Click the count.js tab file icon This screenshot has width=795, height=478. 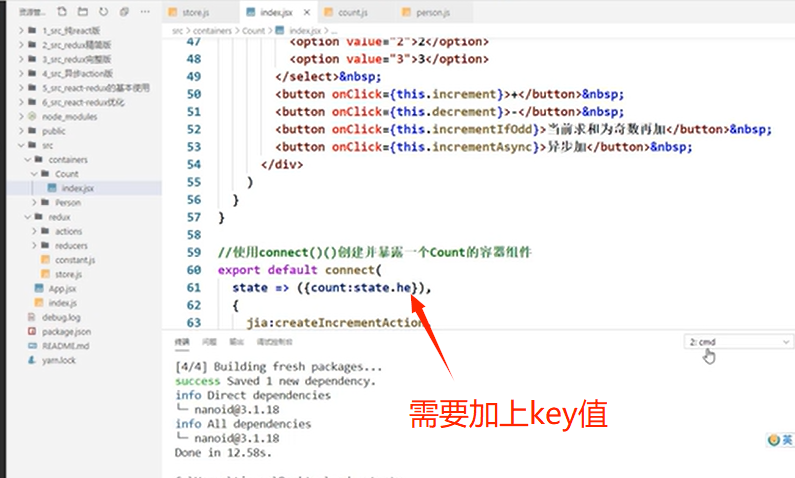click(x=329, y=12)
